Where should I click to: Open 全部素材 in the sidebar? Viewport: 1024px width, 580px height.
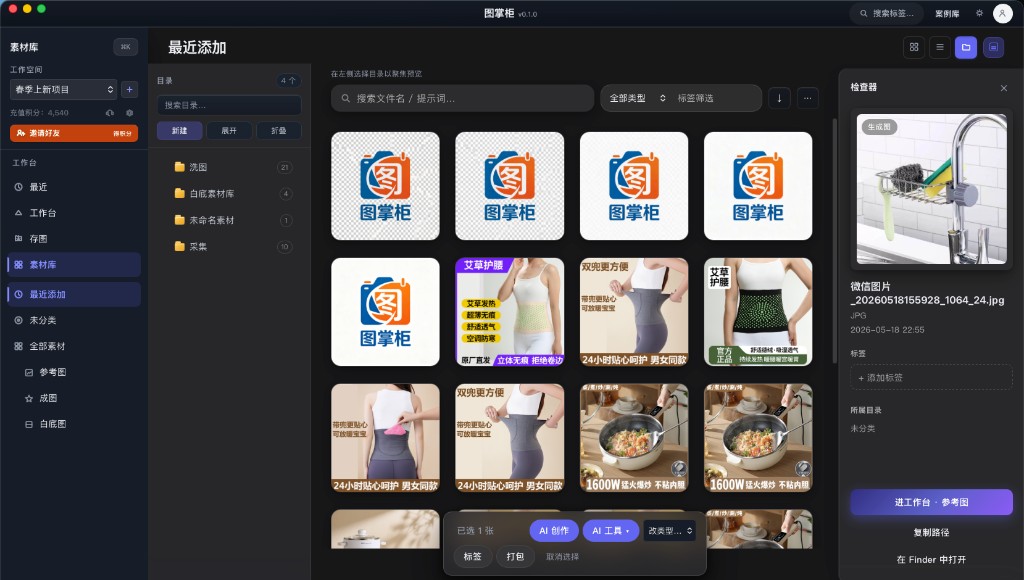coord(74,346)
